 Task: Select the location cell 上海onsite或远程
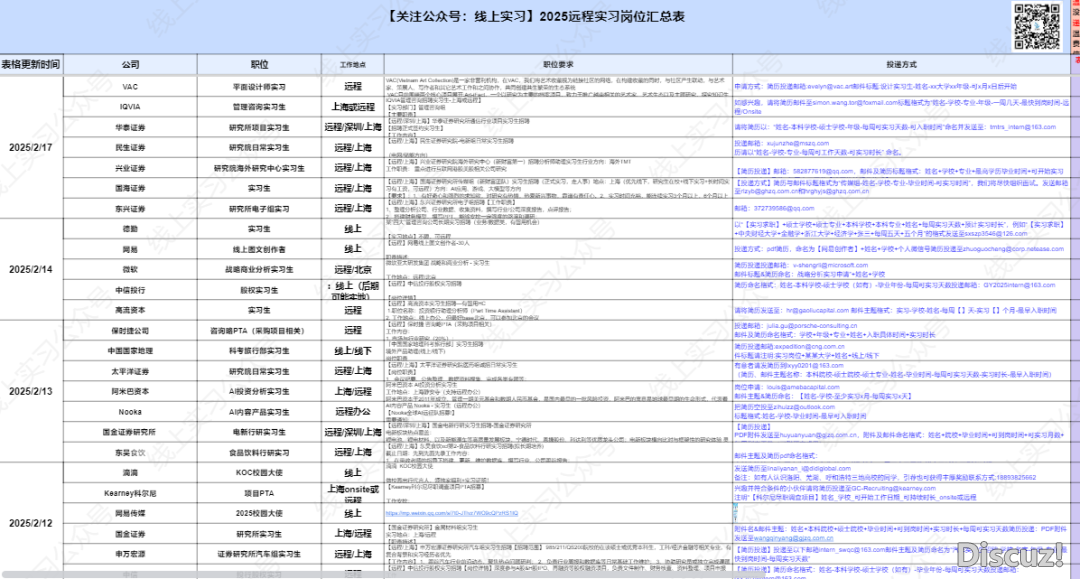353,493
